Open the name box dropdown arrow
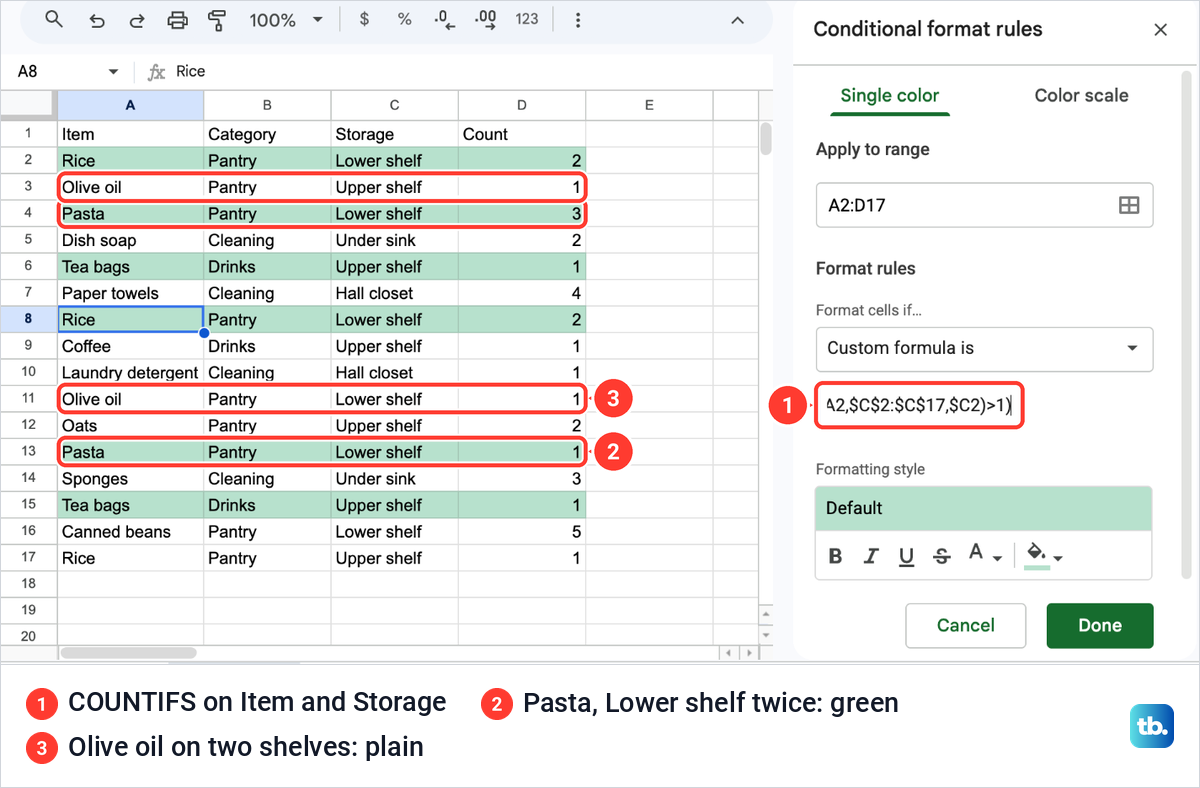The image size is (1200, 788). pos(113,72)
